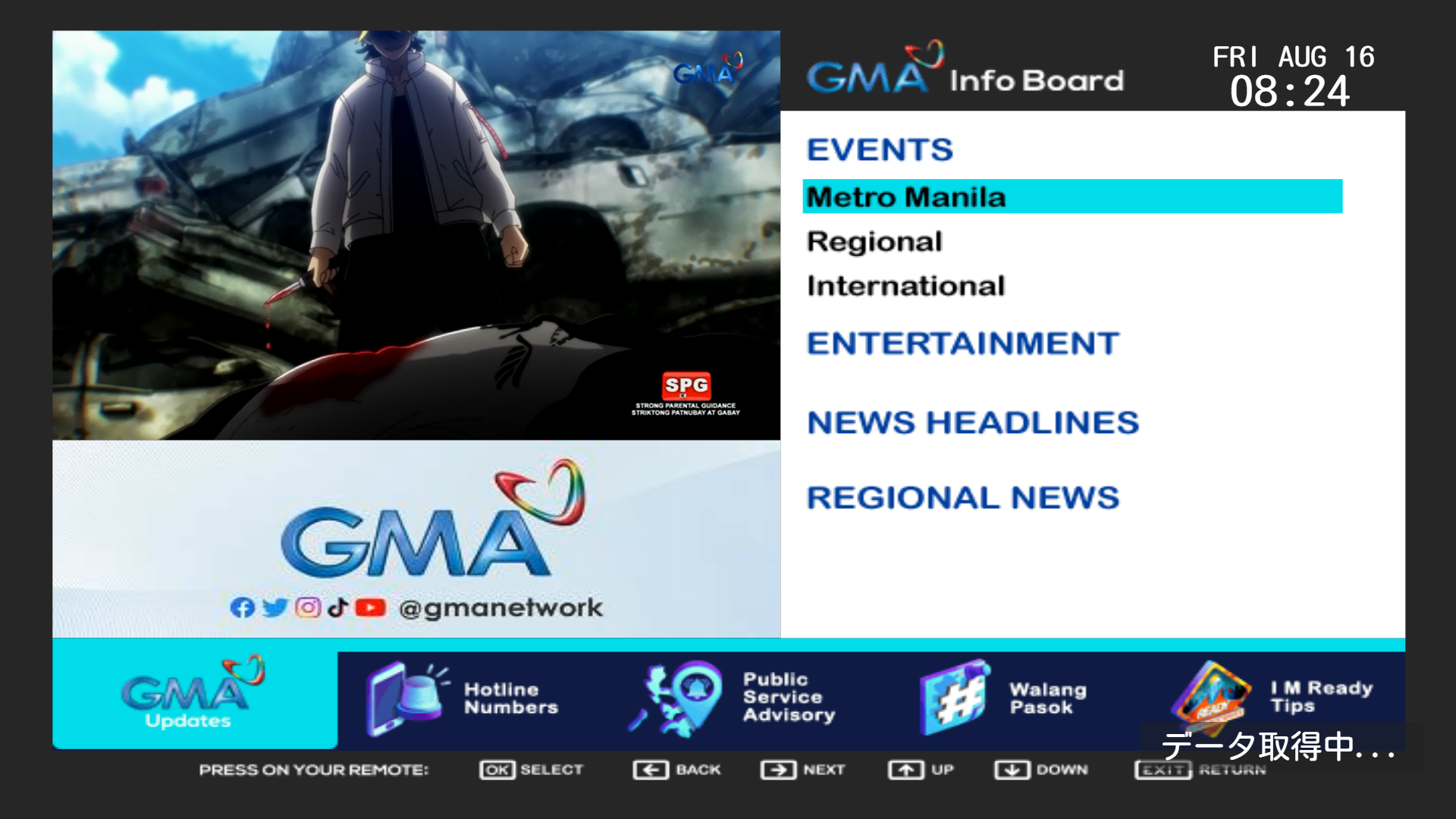Screen dimensions: 1456x819
Task: Collapse the EVENTS section heading
Action: click(x=880, y=149)
